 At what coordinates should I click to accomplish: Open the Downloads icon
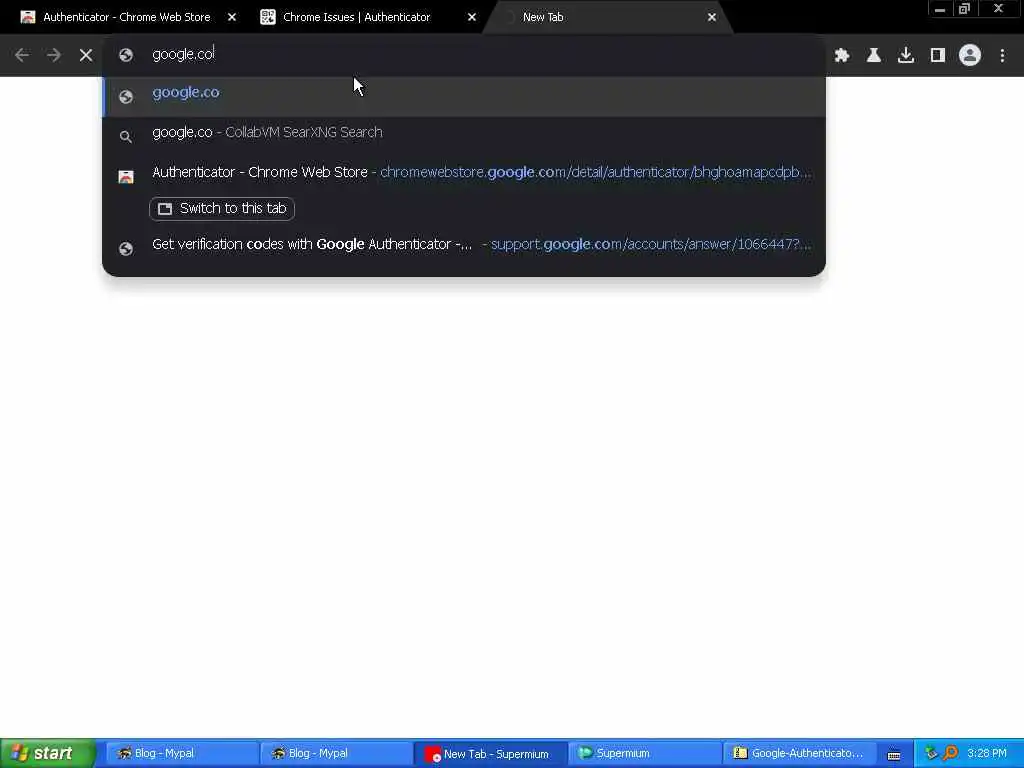click(906, 55)
